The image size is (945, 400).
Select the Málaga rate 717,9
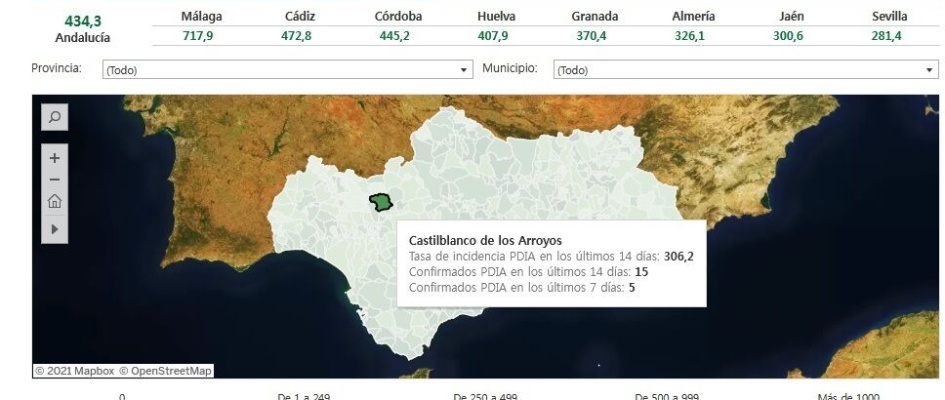tap(198, 36)
